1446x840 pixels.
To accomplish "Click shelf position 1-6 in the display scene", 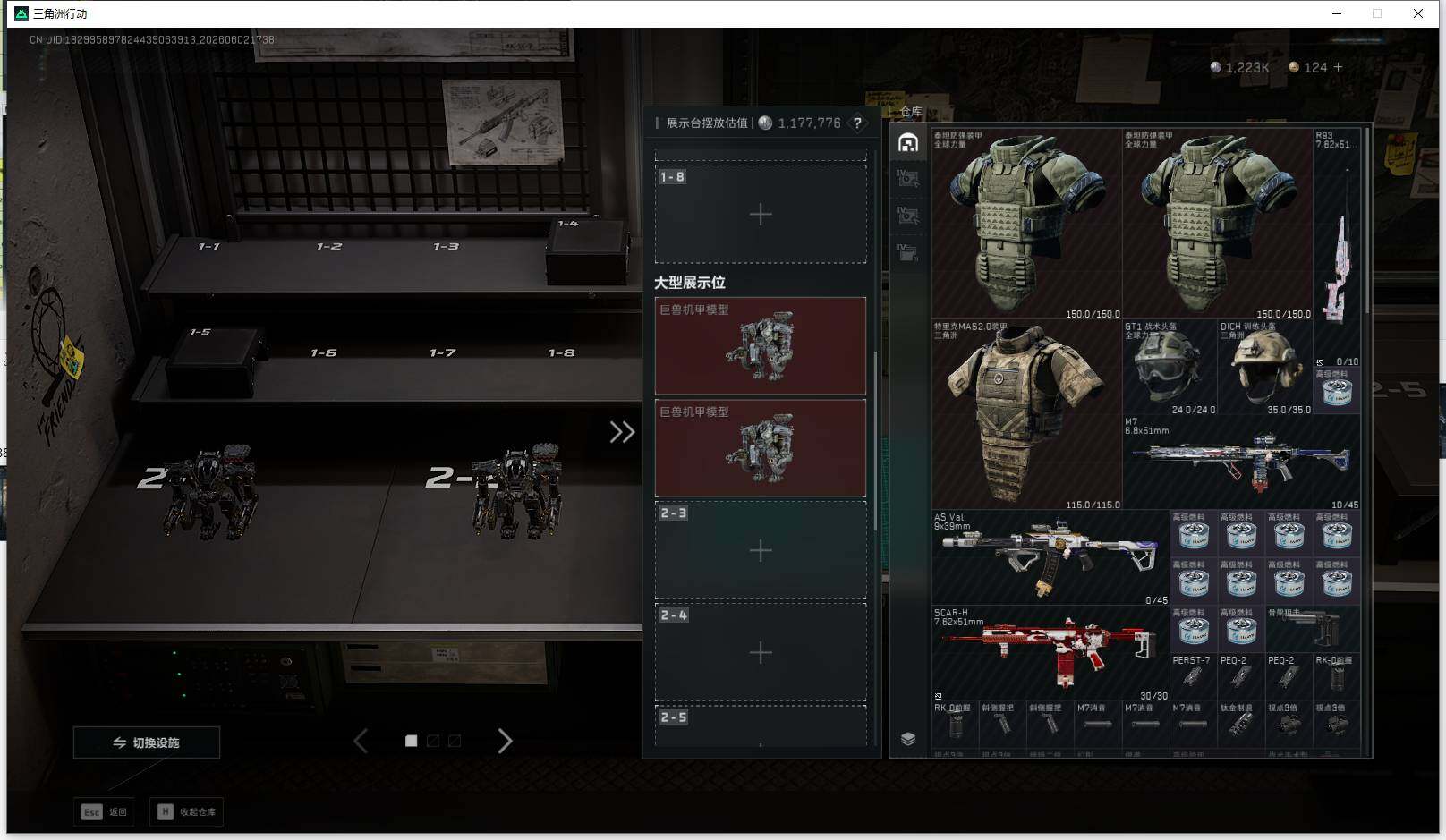I will pos(323,353).
